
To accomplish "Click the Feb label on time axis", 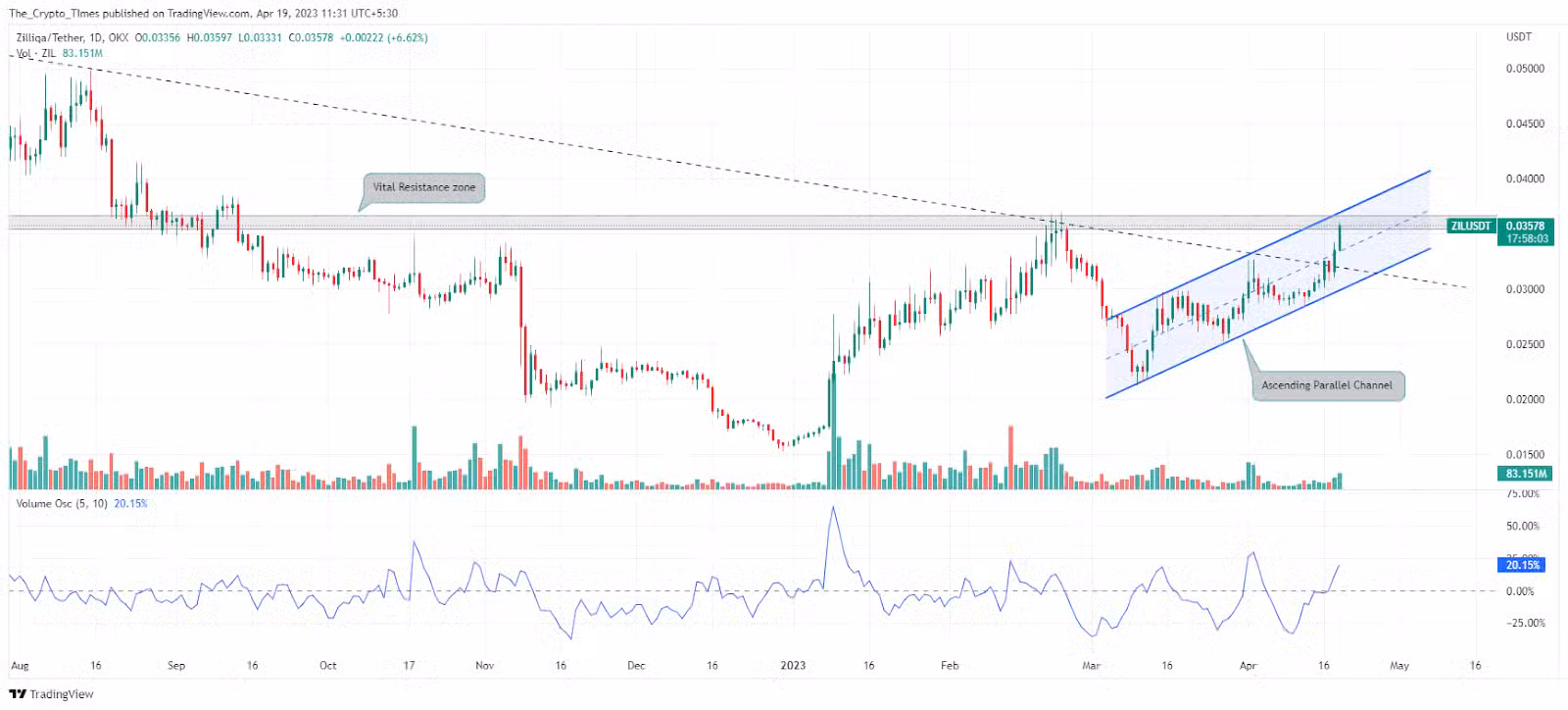I will (950, 666).
